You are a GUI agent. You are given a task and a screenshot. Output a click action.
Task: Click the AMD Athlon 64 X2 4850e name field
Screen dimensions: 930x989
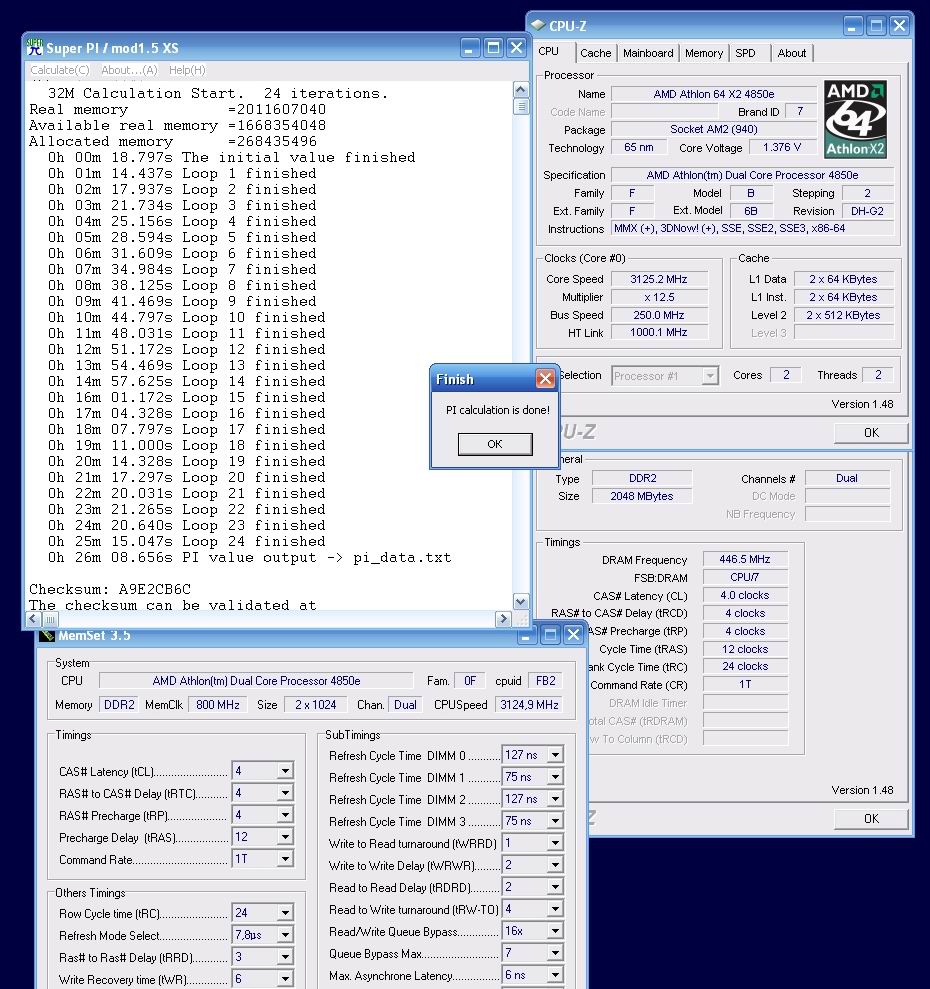714,94
